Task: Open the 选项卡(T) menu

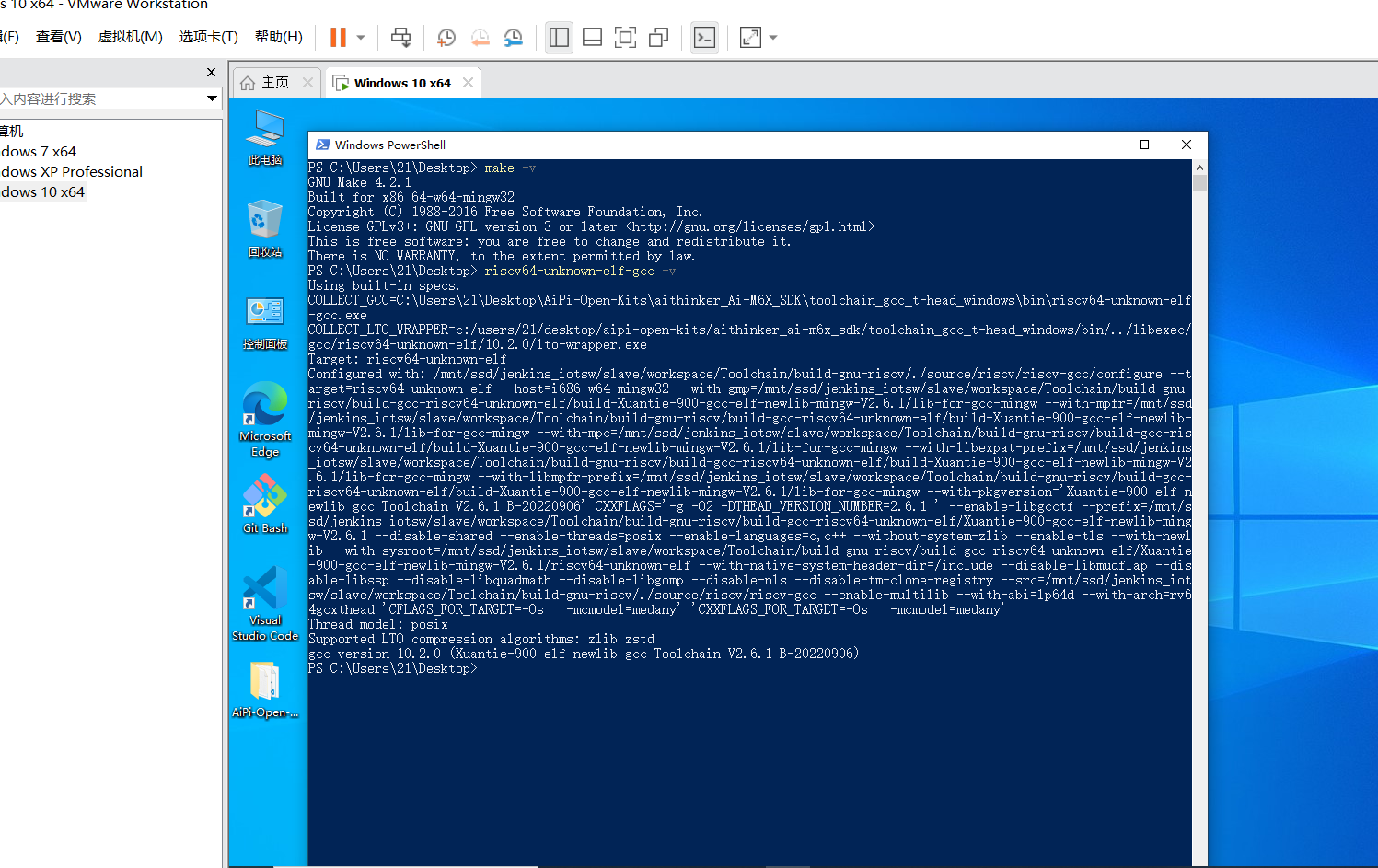Action: point(208,37)
